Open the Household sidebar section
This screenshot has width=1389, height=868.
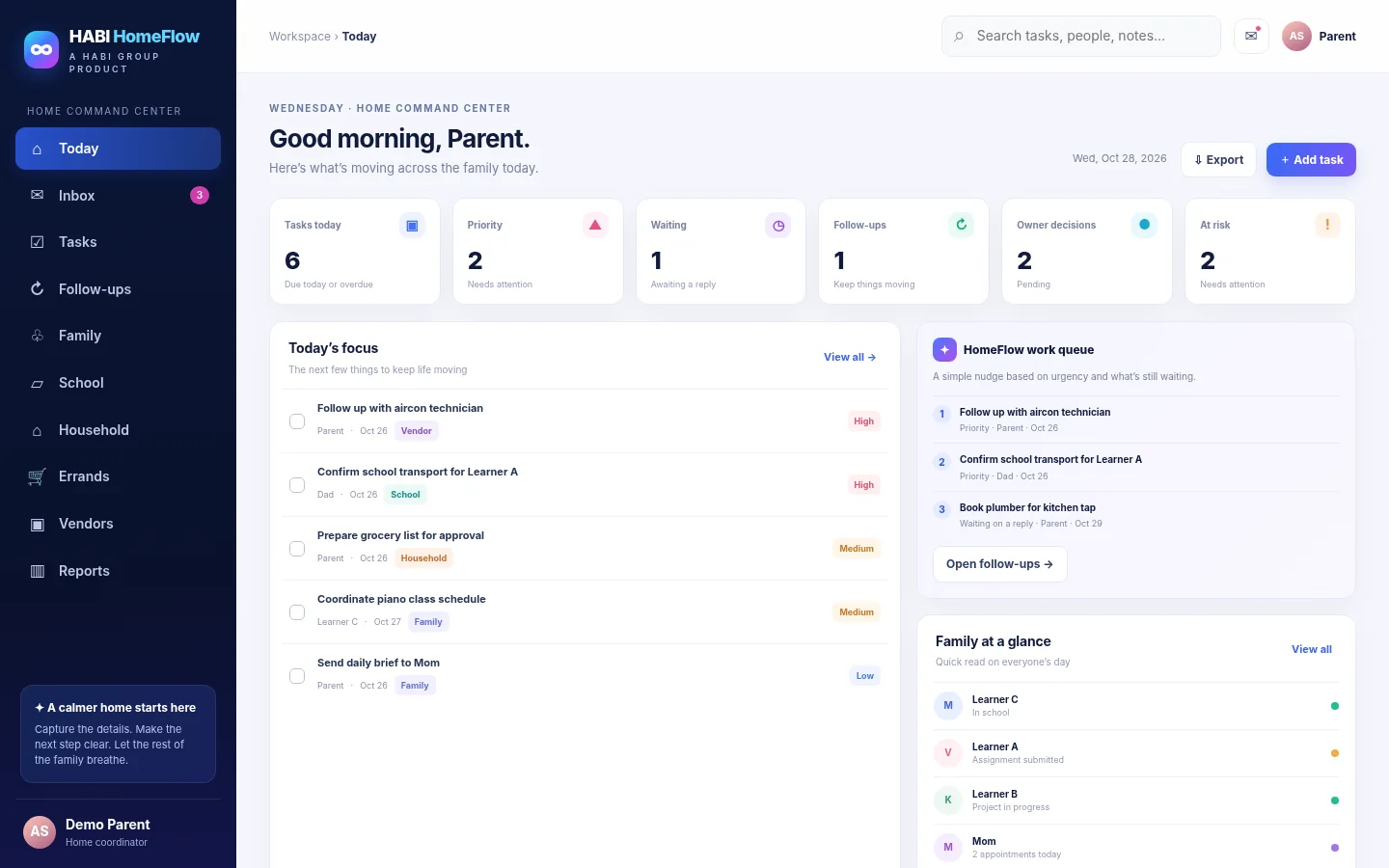pos(118,430)
